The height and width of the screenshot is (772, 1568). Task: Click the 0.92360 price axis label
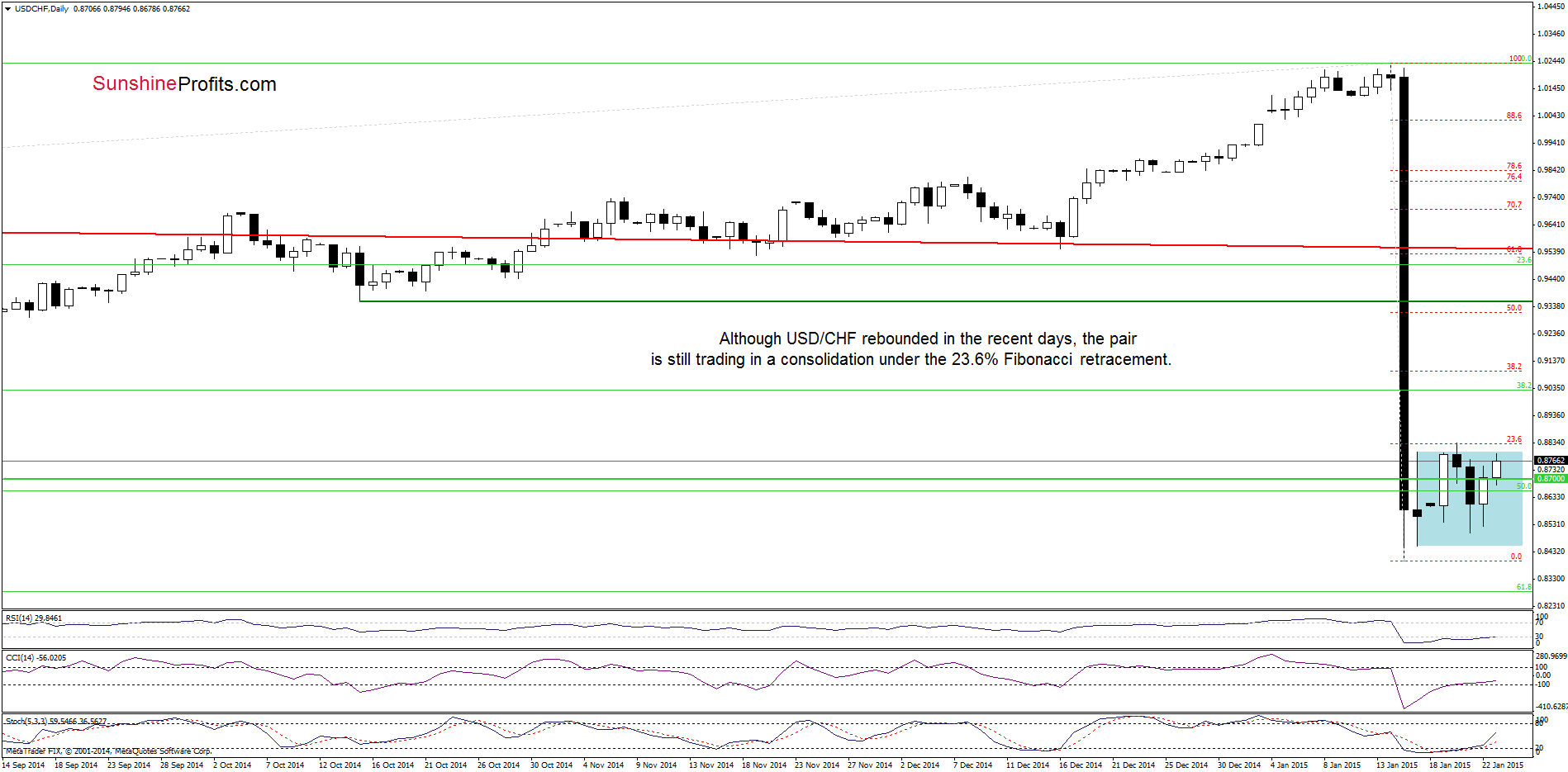point(1551,333)
